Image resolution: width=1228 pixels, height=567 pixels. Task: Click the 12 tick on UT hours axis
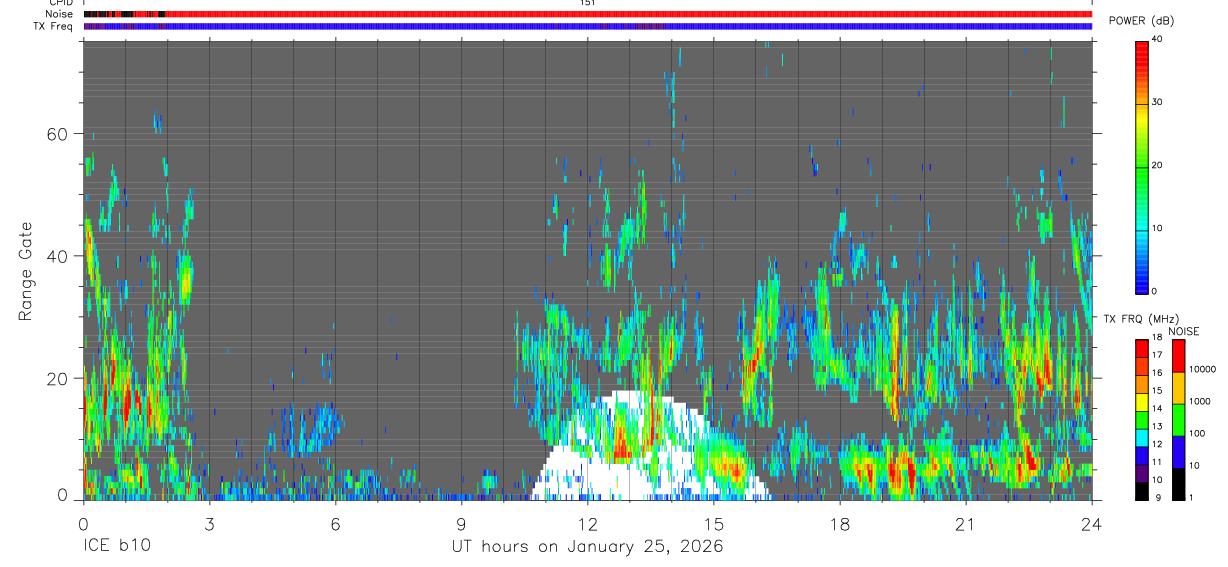(587, 524)
